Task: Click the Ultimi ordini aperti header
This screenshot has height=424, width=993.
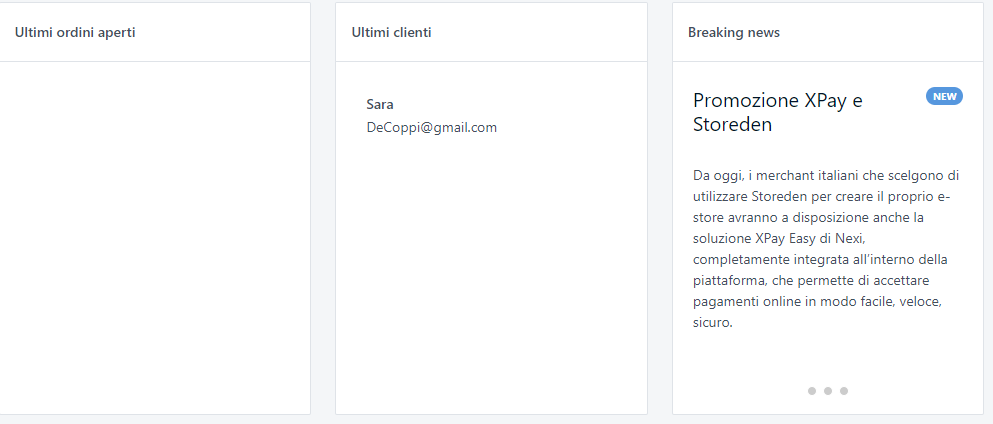Action: tap(75, 32)
